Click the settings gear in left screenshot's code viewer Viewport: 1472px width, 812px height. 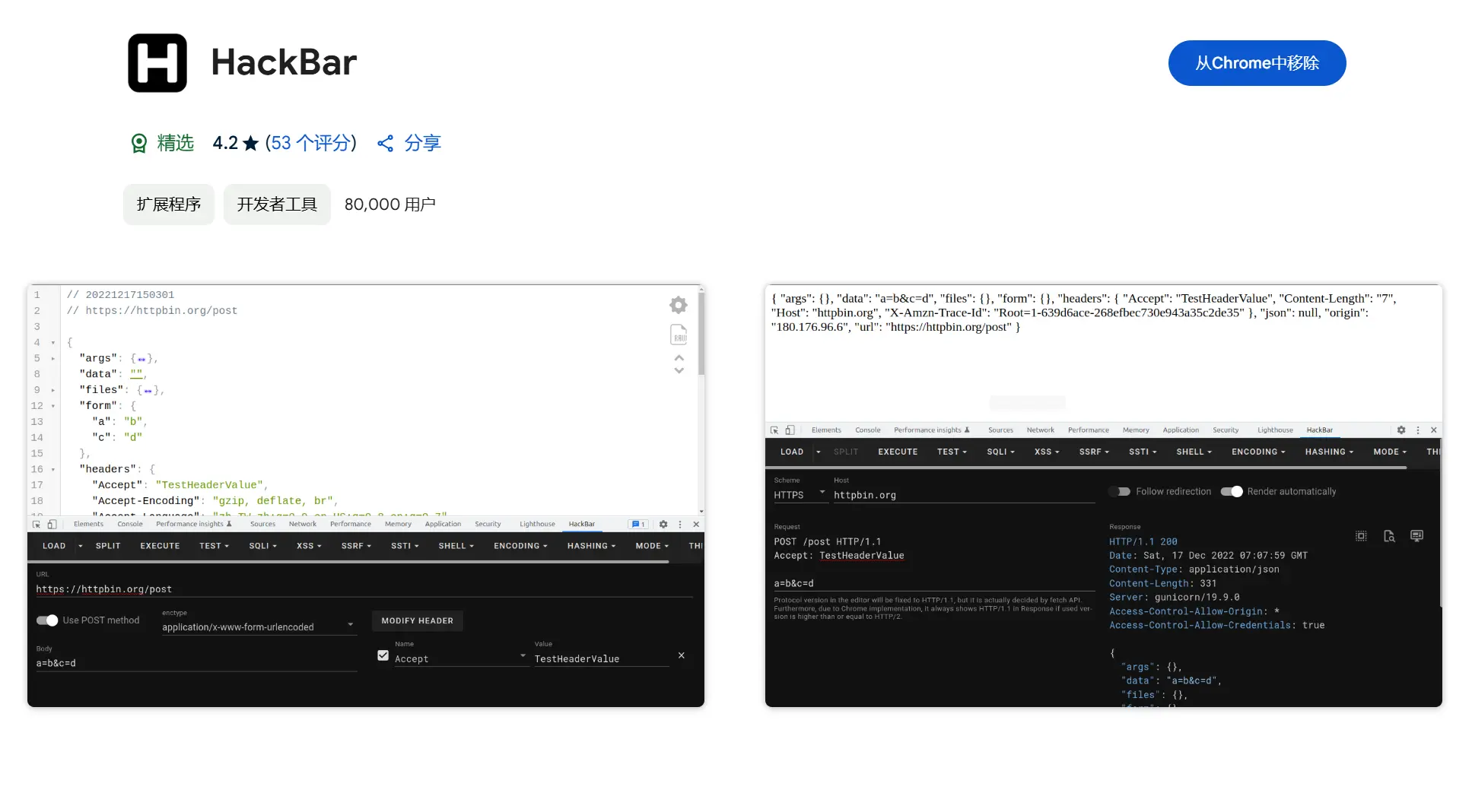[x=679, y=305]
